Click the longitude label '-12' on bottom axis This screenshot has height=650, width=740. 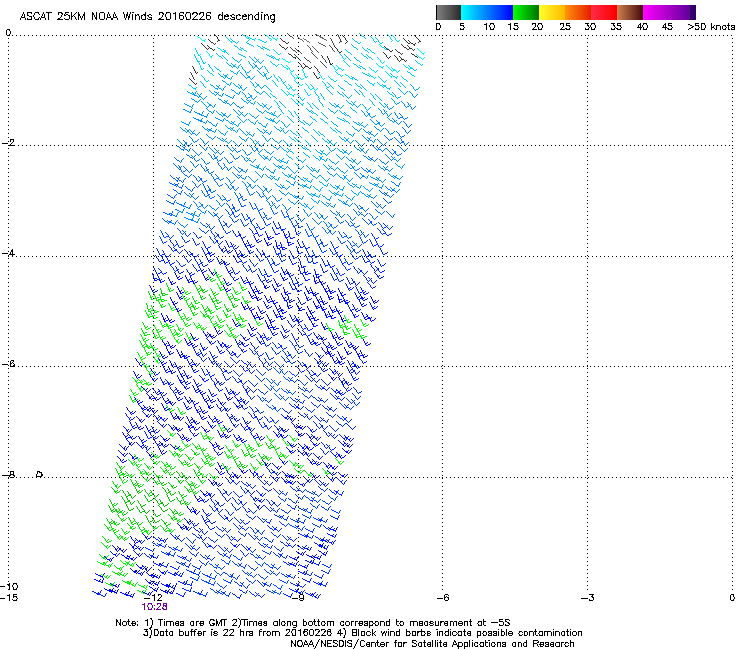pos(153,598)
